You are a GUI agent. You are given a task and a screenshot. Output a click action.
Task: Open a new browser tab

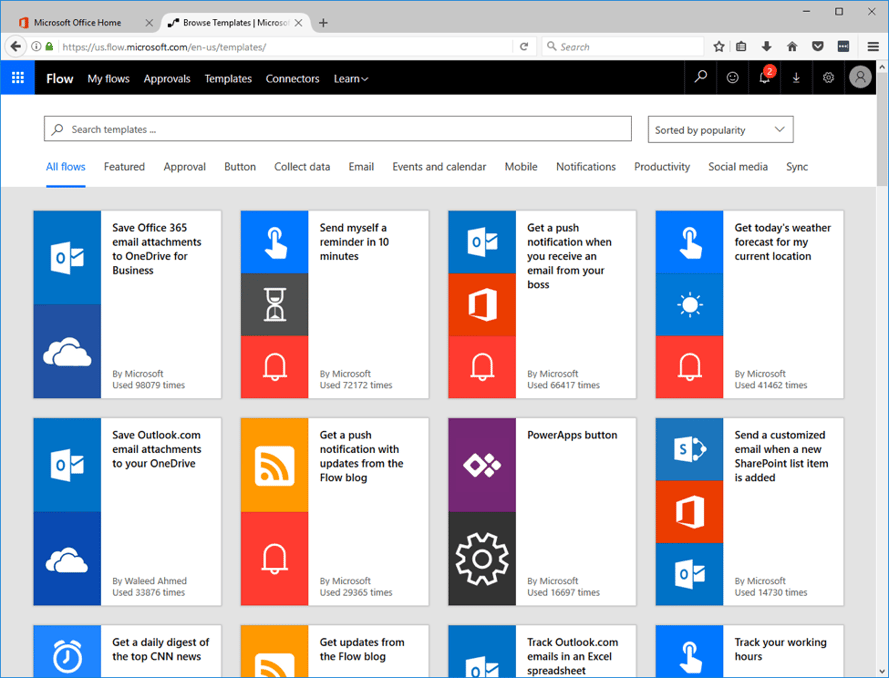323,23
